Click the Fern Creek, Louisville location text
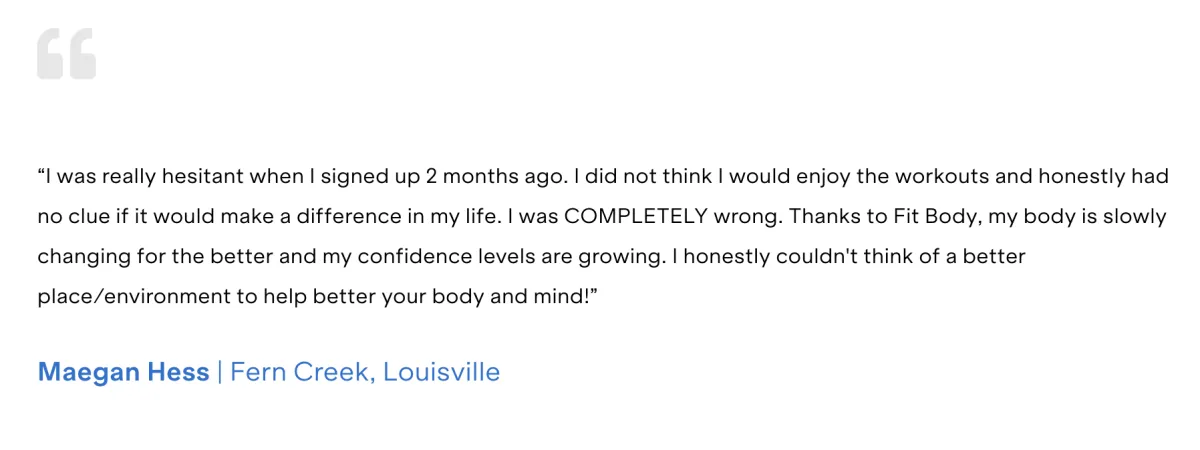1200x450 pixels. (365, 373)
